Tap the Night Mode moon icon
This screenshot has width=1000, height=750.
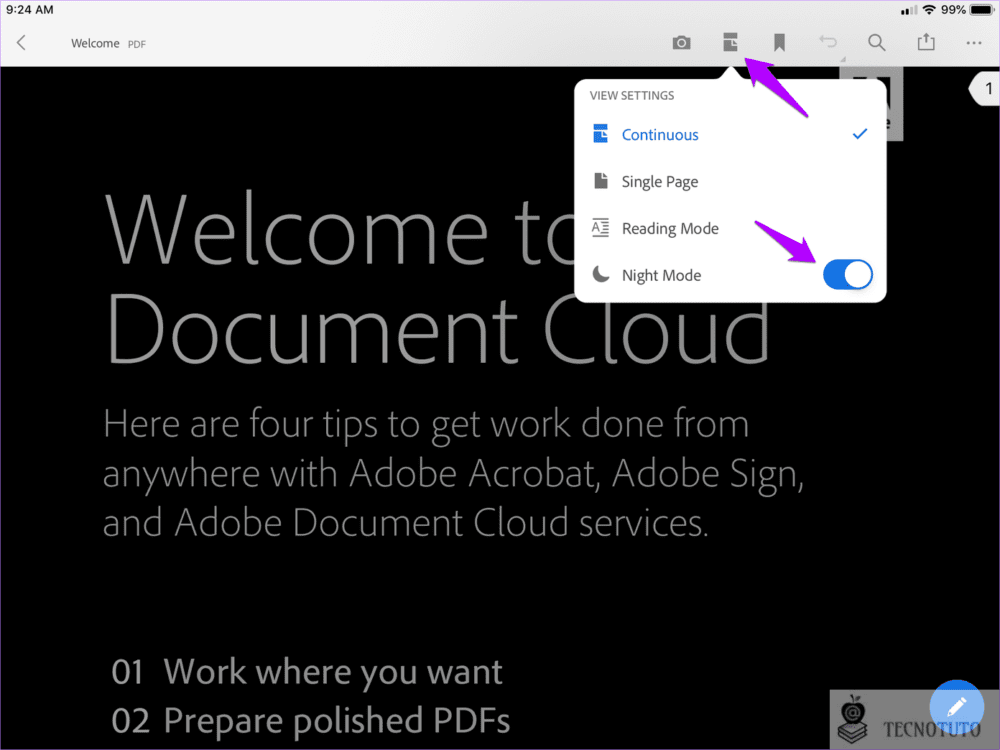[x=600, y=274]
